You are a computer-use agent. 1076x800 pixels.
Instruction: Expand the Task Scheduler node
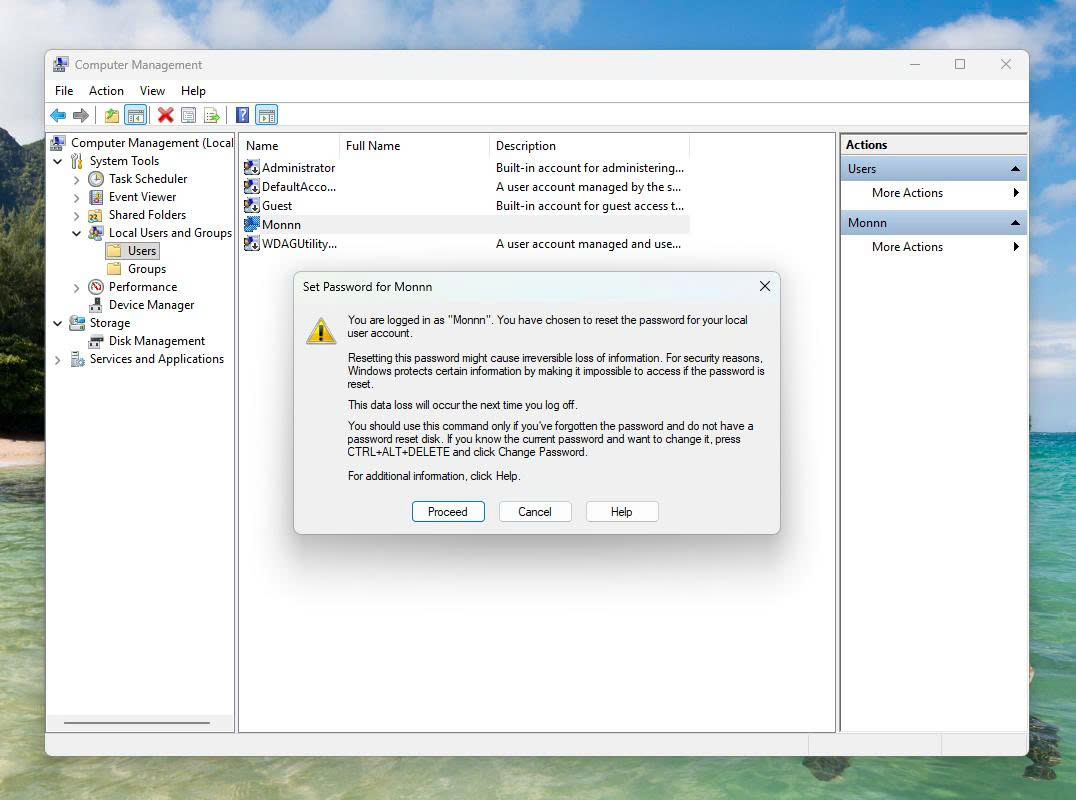pos(76,180)
